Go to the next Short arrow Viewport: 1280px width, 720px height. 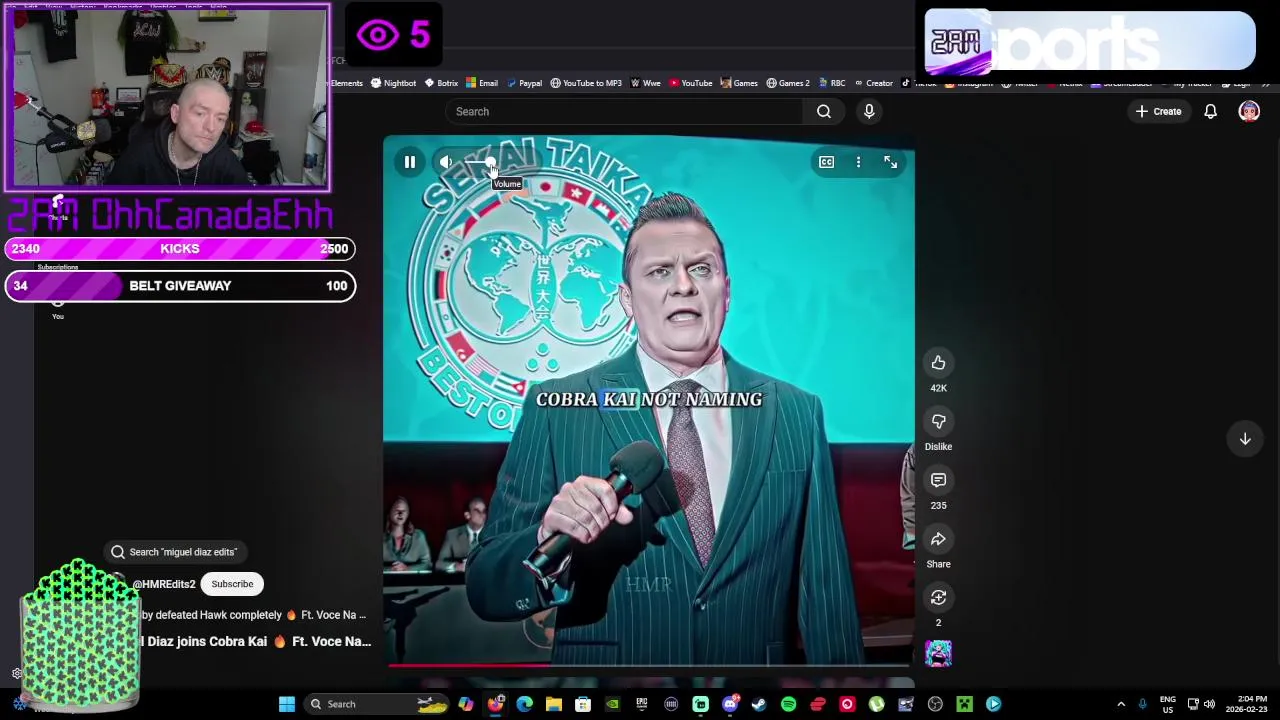[x=1245, y=439]
